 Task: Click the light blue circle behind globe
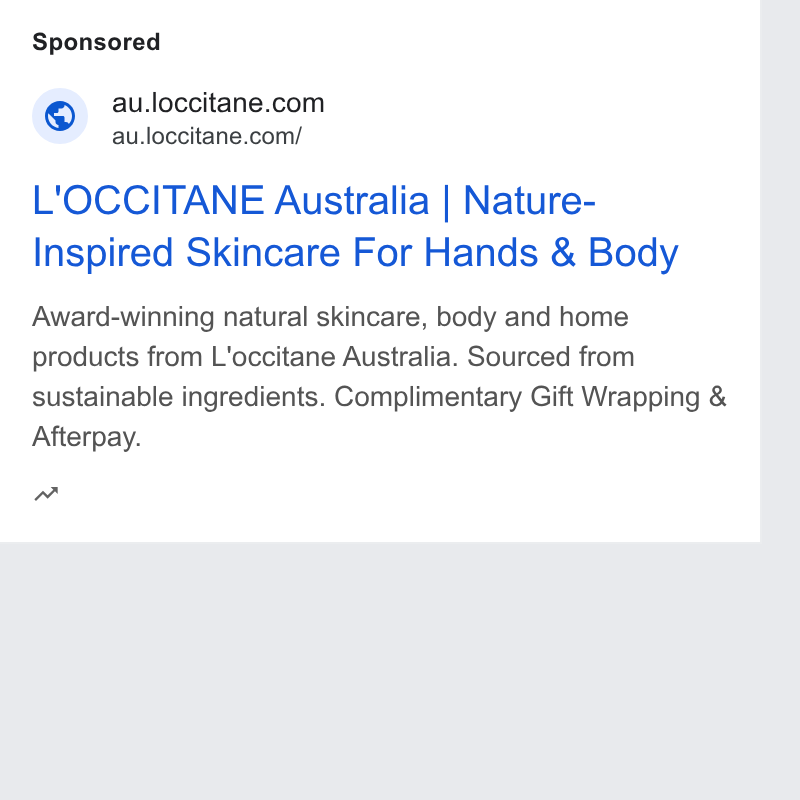click(x=60, y=116)
